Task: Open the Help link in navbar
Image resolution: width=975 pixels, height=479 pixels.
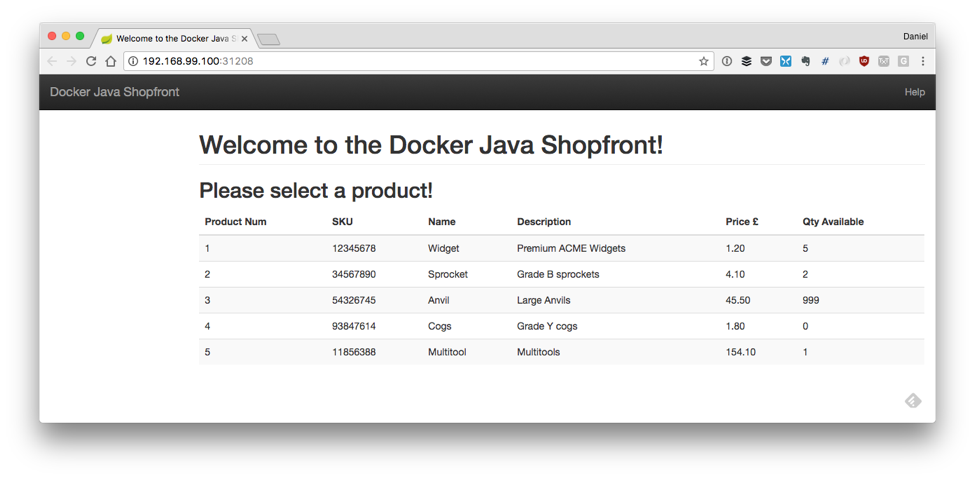Action: [914, 92]
